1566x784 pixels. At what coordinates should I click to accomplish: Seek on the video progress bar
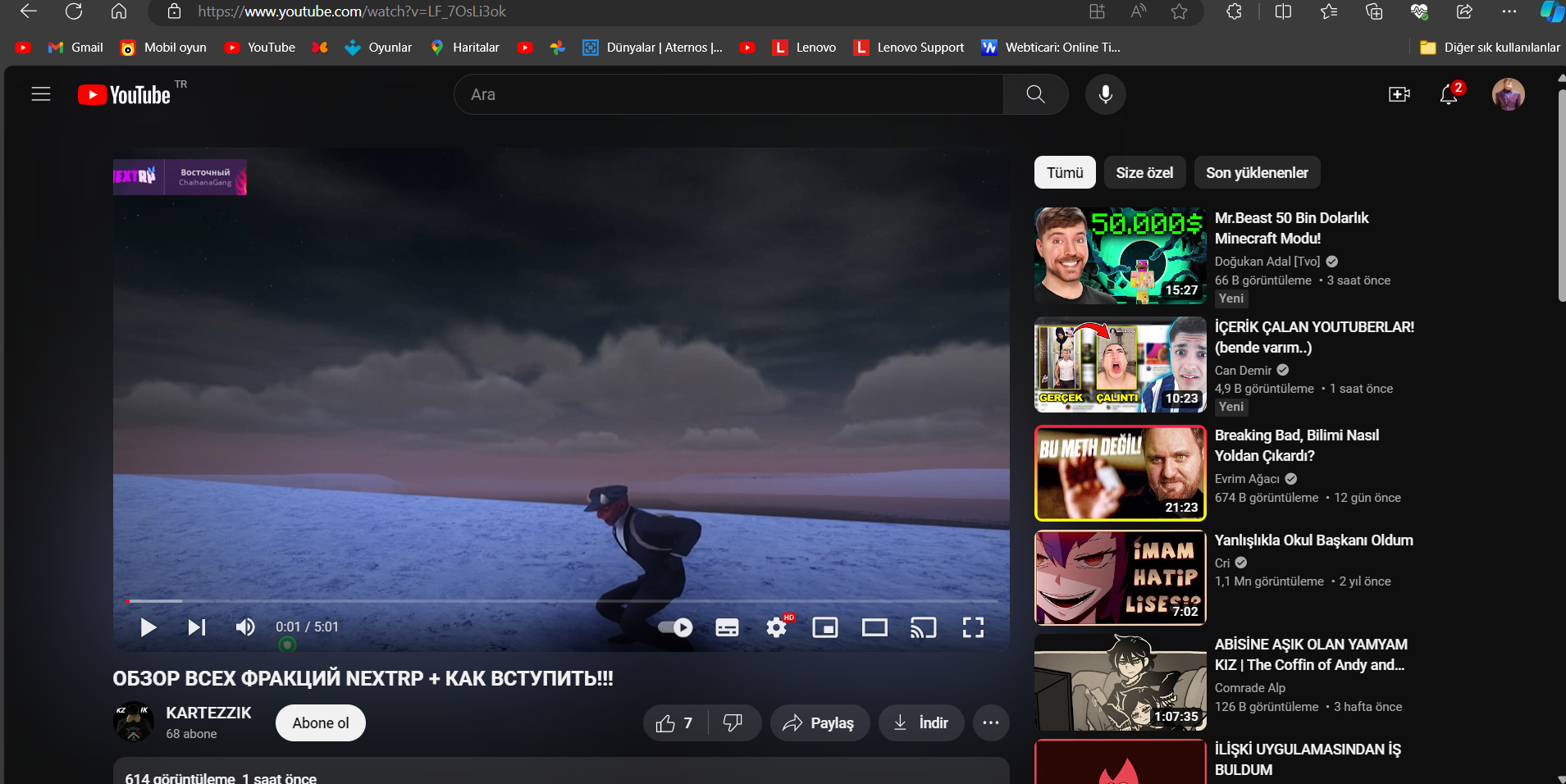562,601
